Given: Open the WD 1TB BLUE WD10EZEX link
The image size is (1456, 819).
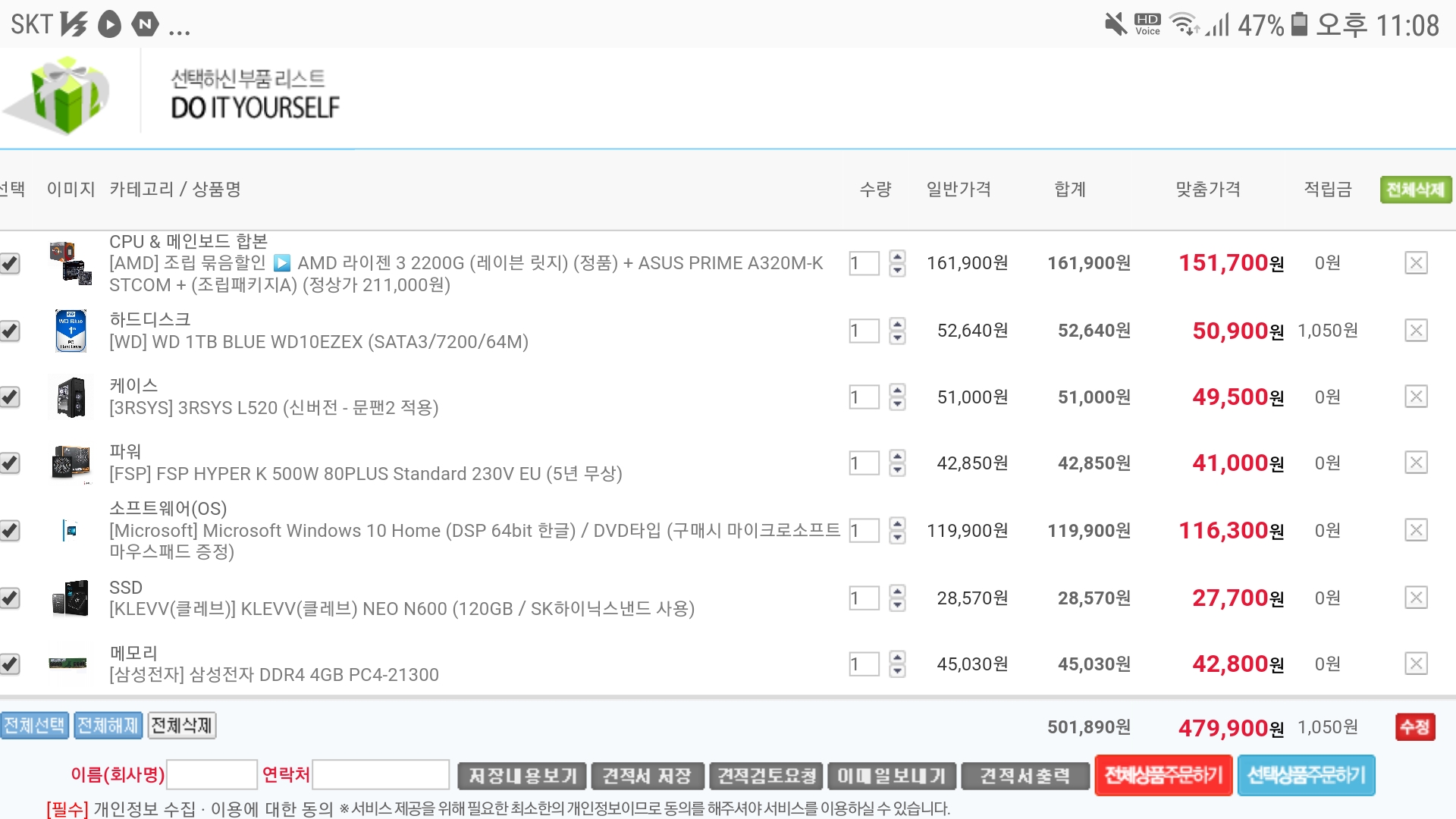Looking at the screenshot, I should click(x=318, y=342).
